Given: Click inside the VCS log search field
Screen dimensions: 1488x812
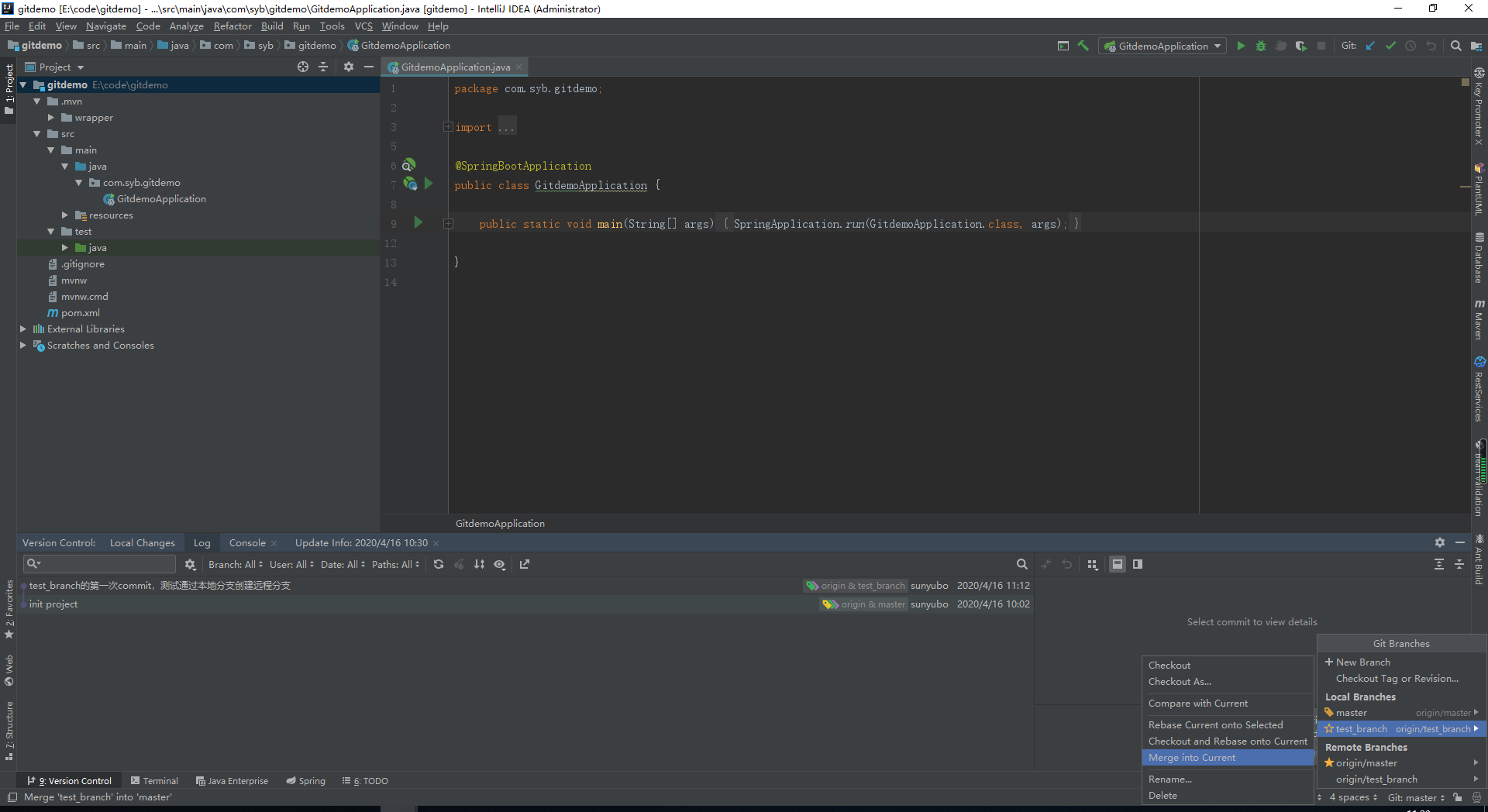Looking at the screenshot, I should 101,564.
